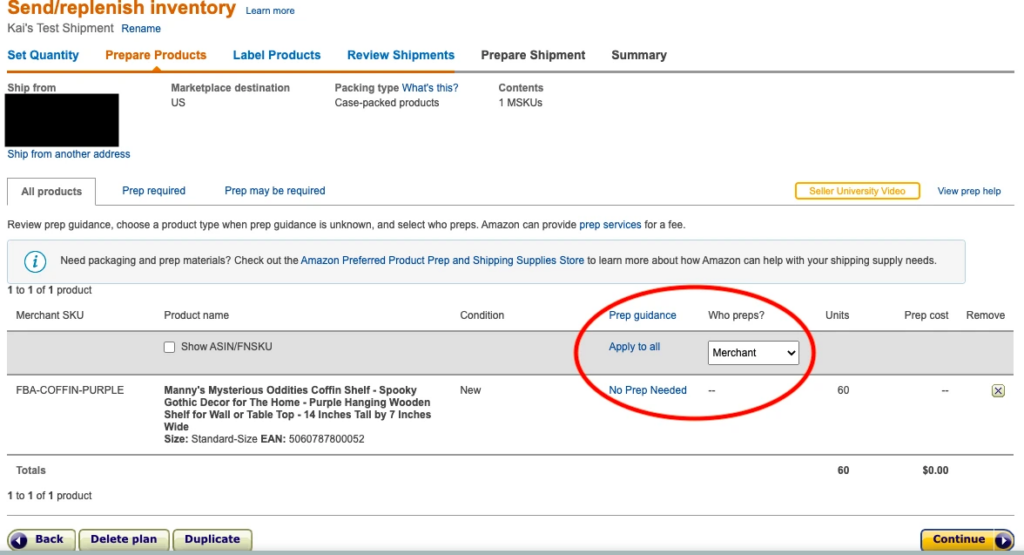Go to the Review Shipments step
Image resolution: width=1024 pixels, height=555 pixels.
401,55
